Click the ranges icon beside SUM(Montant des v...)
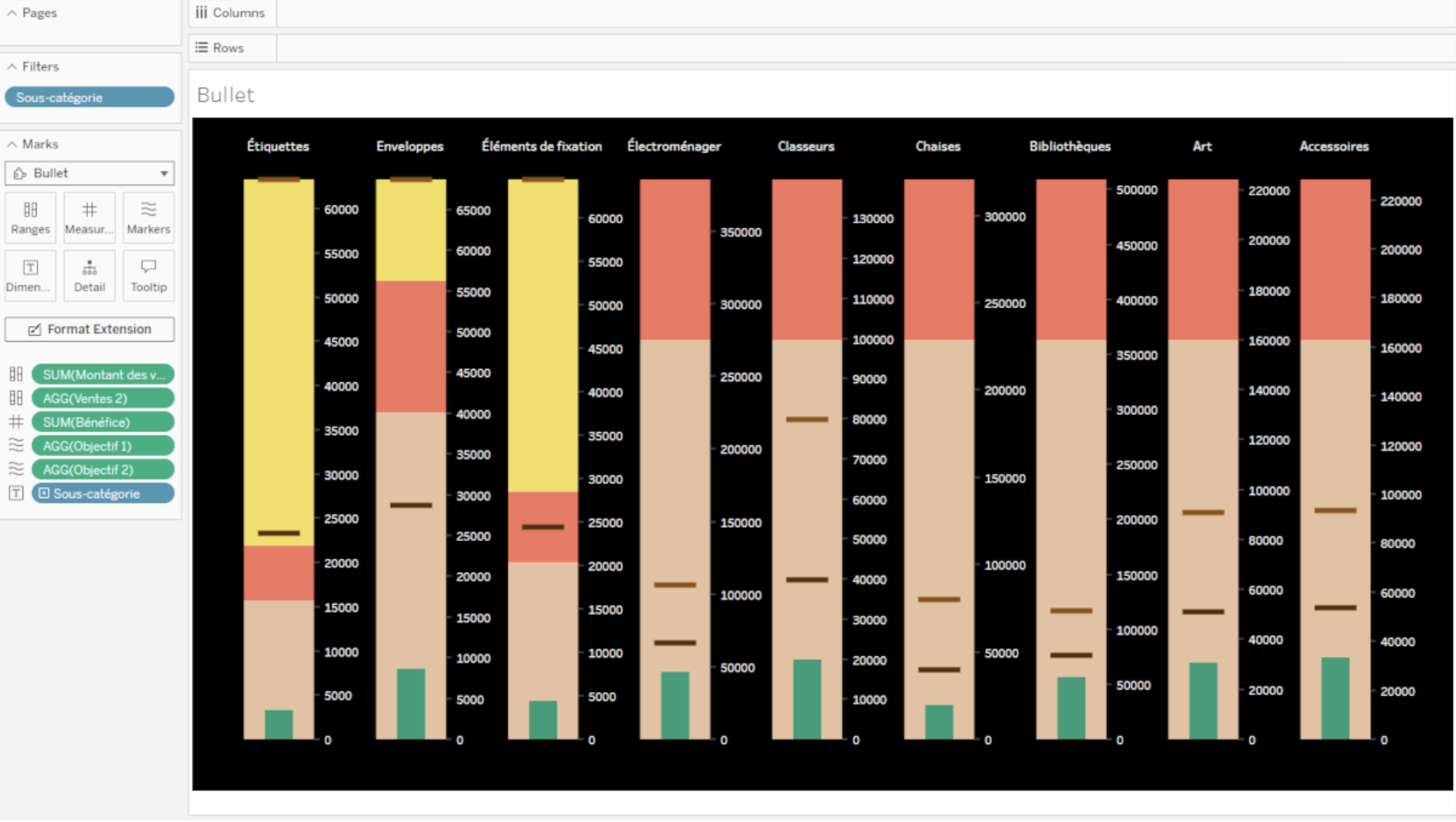Screen dimensions: 1456x822 [16, 374]
